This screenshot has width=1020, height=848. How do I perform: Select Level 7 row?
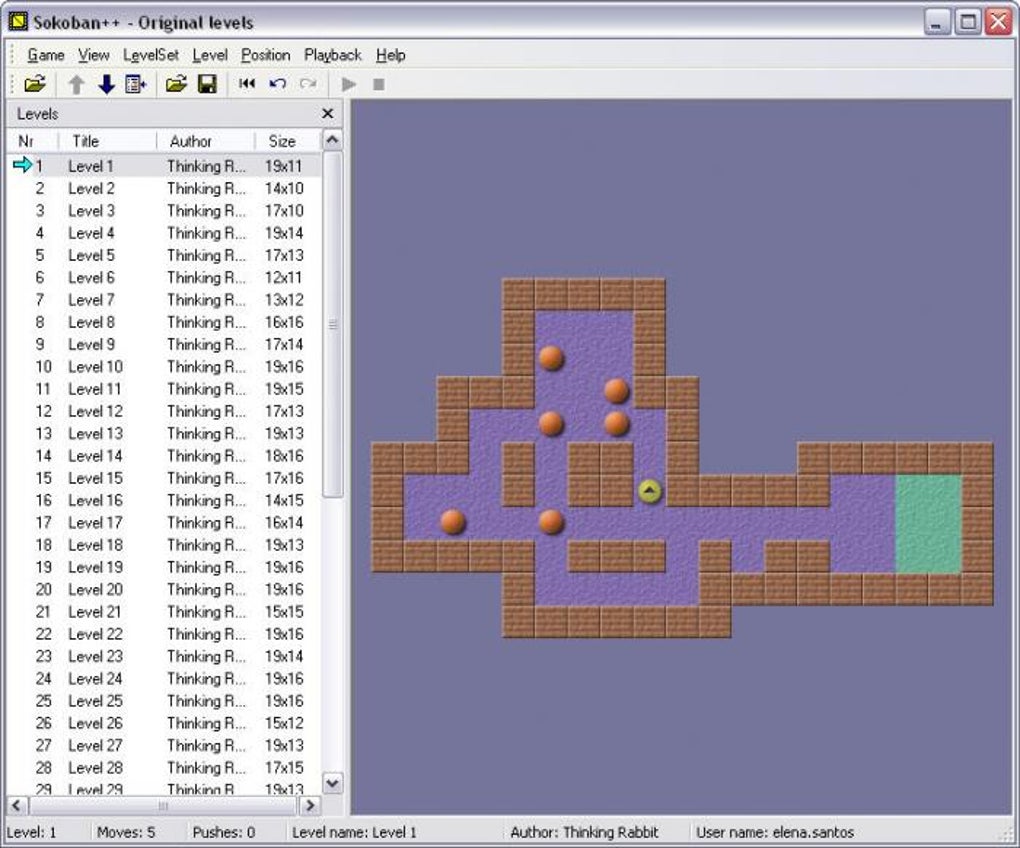tap(164, 300)
